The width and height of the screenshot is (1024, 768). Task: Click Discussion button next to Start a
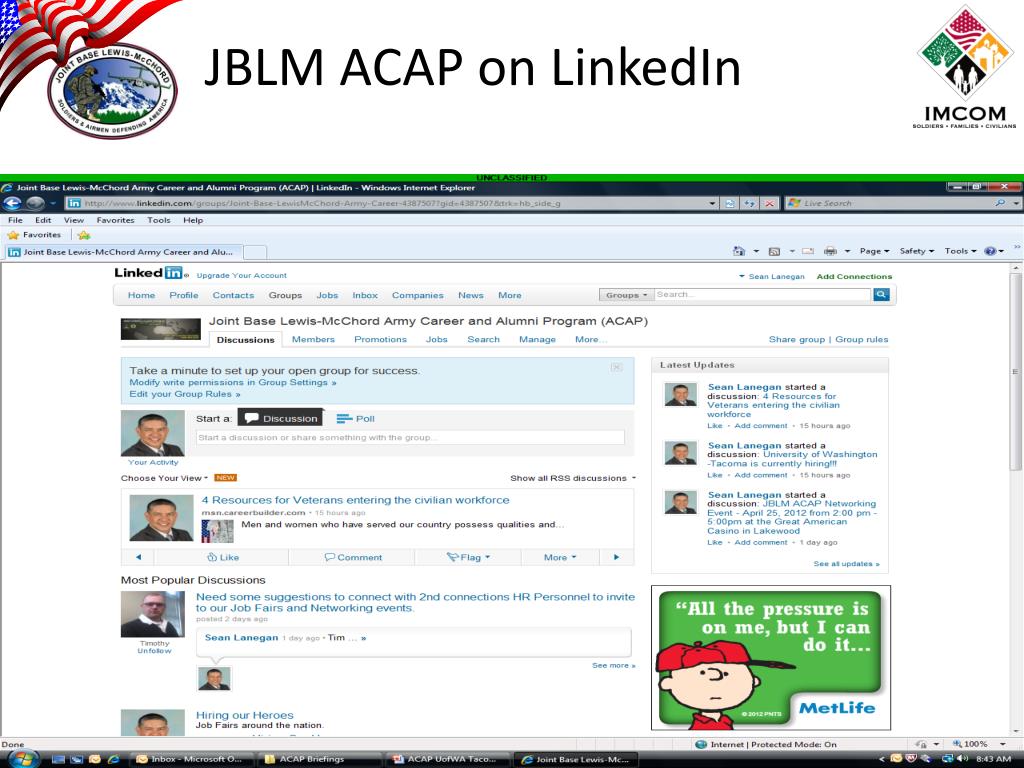tap(280, 418)
